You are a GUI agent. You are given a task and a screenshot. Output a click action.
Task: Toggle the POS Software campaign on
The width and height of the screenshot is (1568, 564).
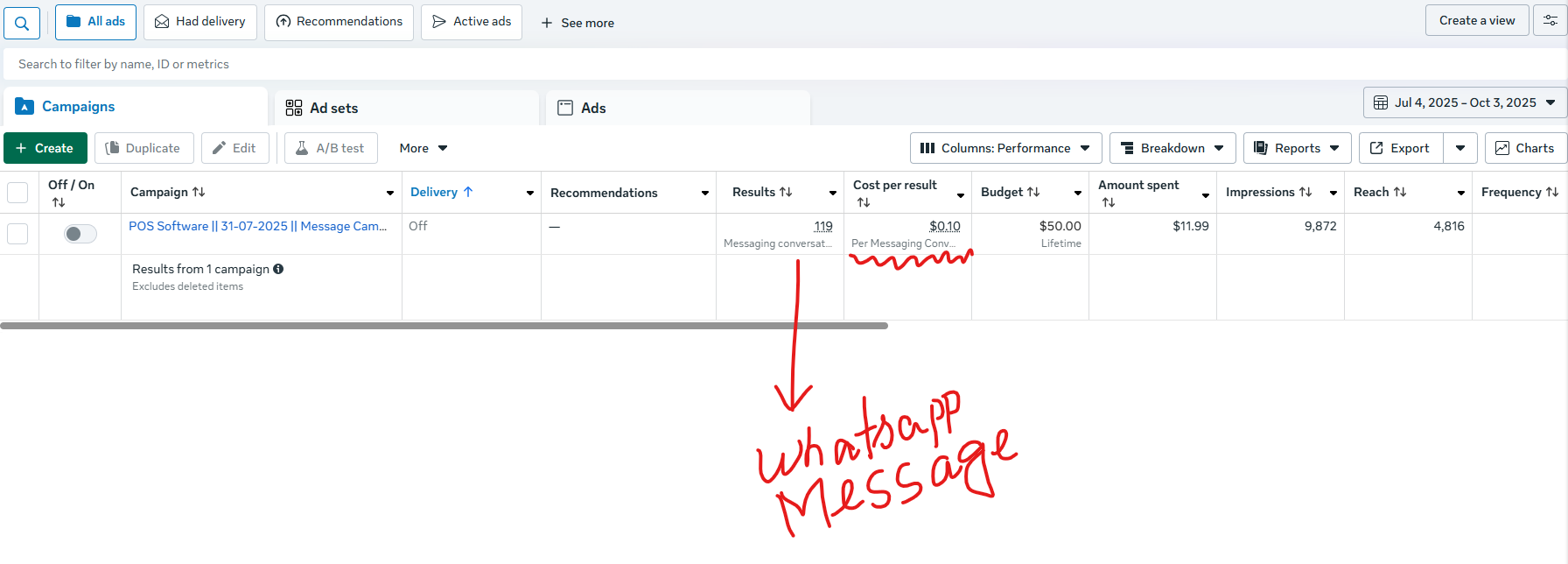coord(80,234)
